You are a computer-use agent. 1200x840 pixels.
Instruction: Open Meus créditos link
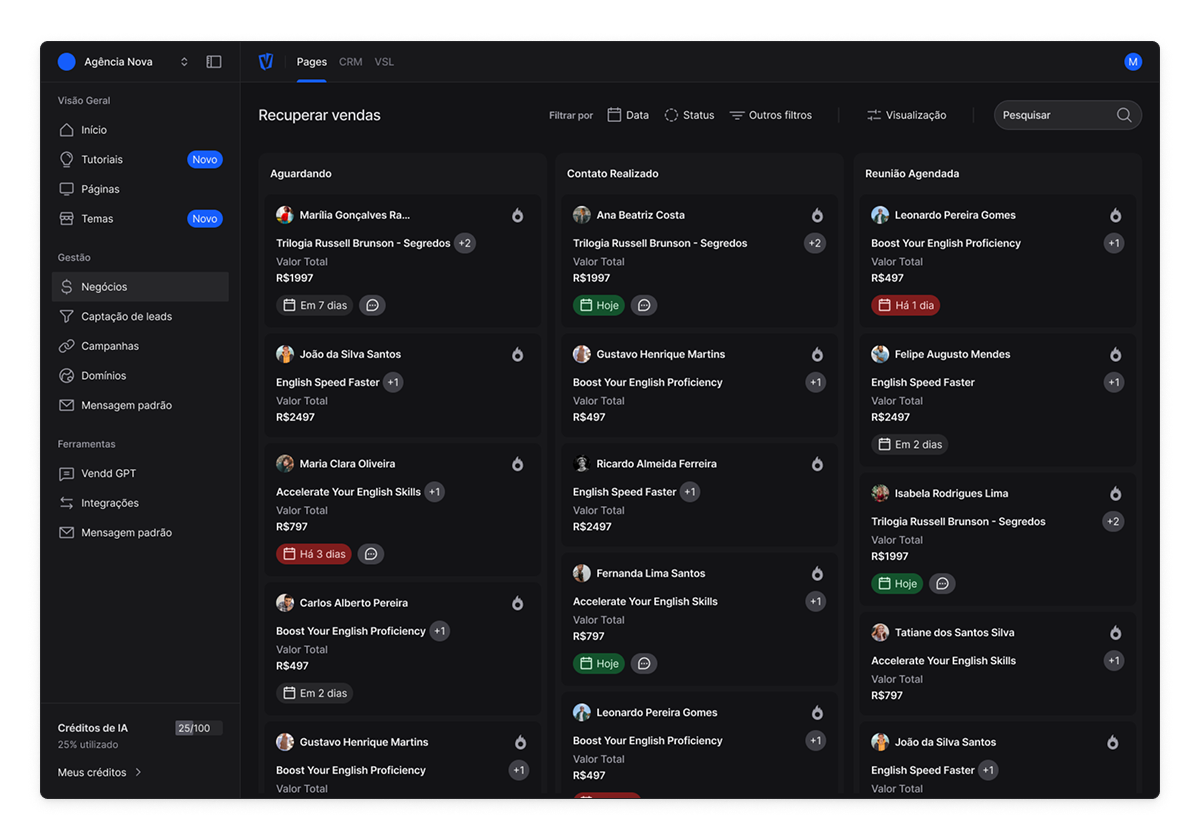pos(100,772)
